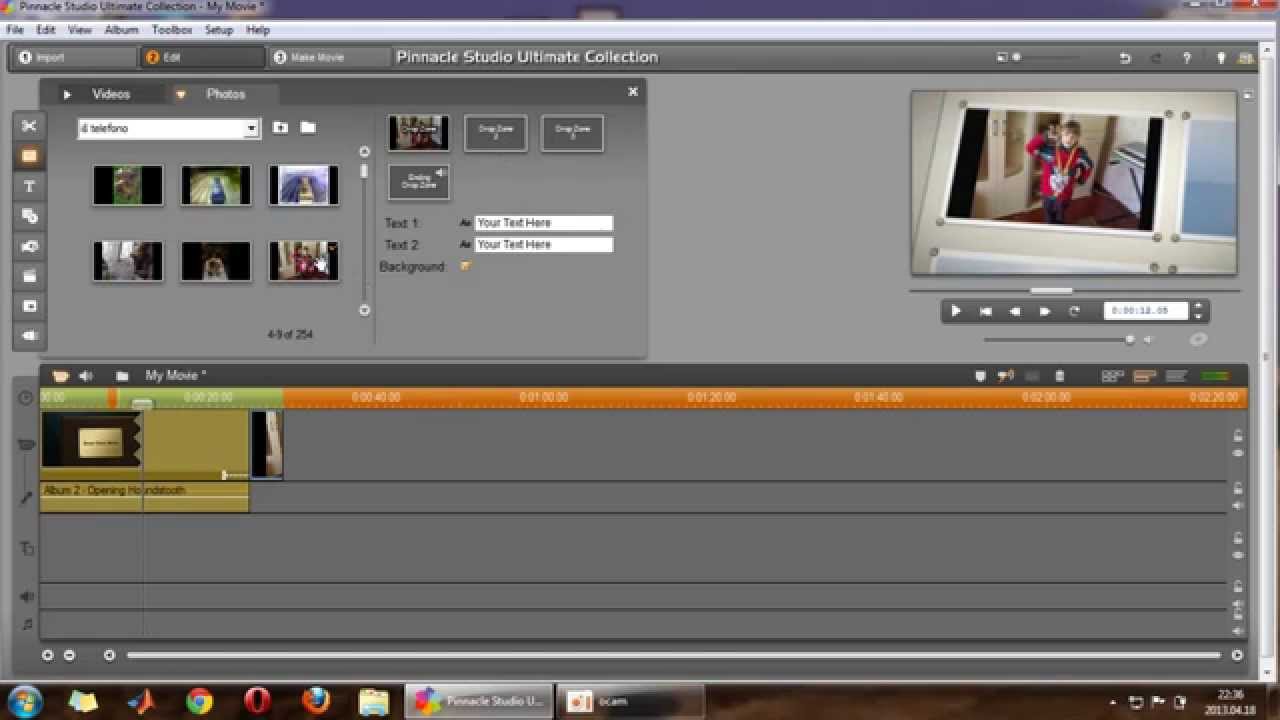1280x720 pixels.
Task: Adjust the top preview size slider
Action: tap(1017, 57)
